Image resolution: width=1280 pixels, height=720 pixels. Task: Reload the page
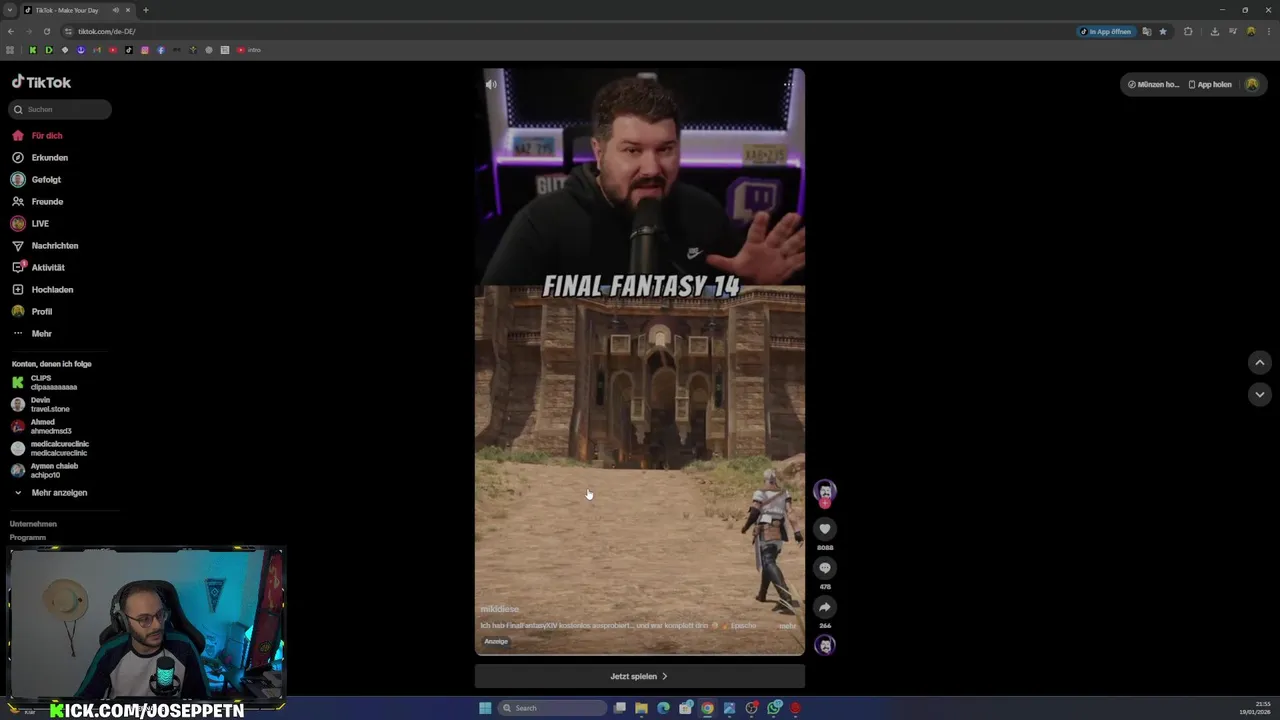point(46,31)
